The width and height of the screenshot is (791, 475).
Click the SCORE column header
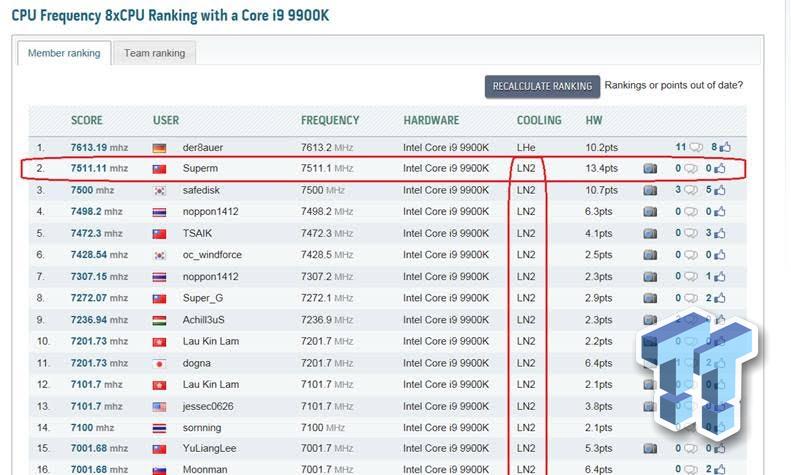pyautogui.click(x=87, y=120)
